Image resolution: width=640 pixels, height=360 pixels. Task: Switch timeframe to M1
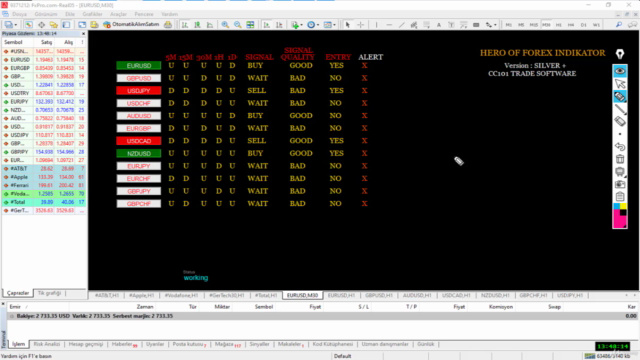(509, 25)
